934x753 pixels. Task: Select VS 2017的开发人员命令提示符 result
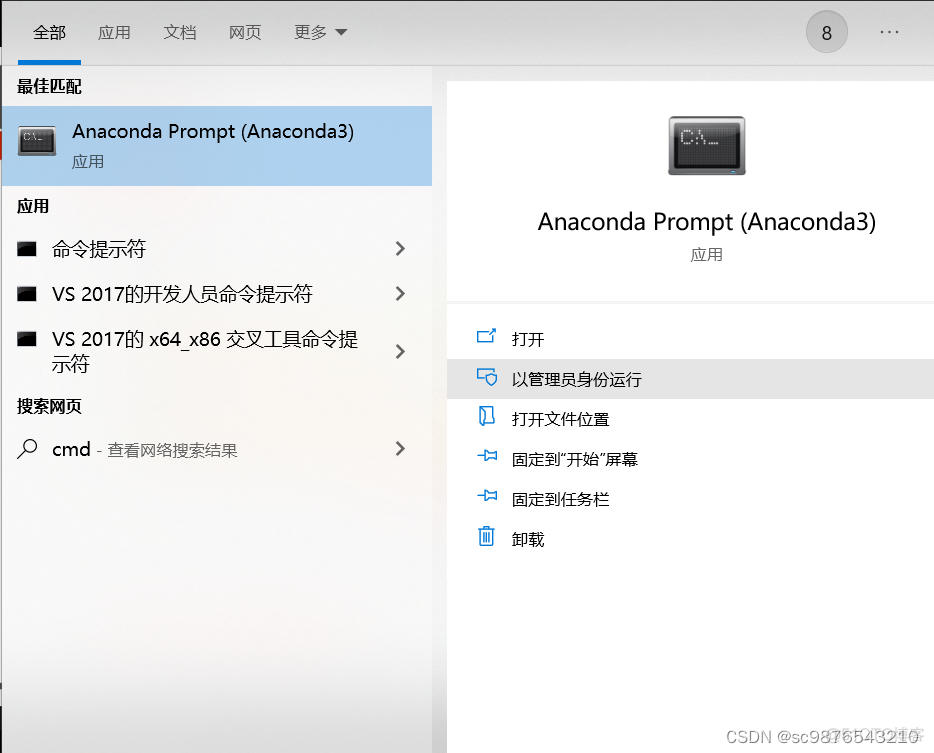click(x=217, y=294)
